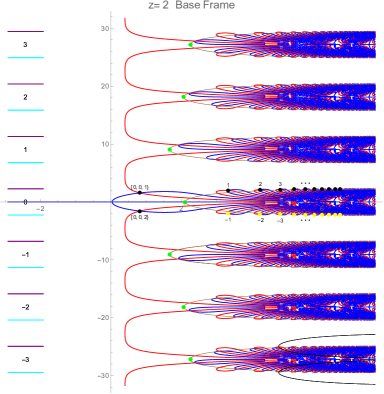Viewport: 384px width, 394px height.
Task: Click the y-axis tick label −30
Action: coord(104,376)
